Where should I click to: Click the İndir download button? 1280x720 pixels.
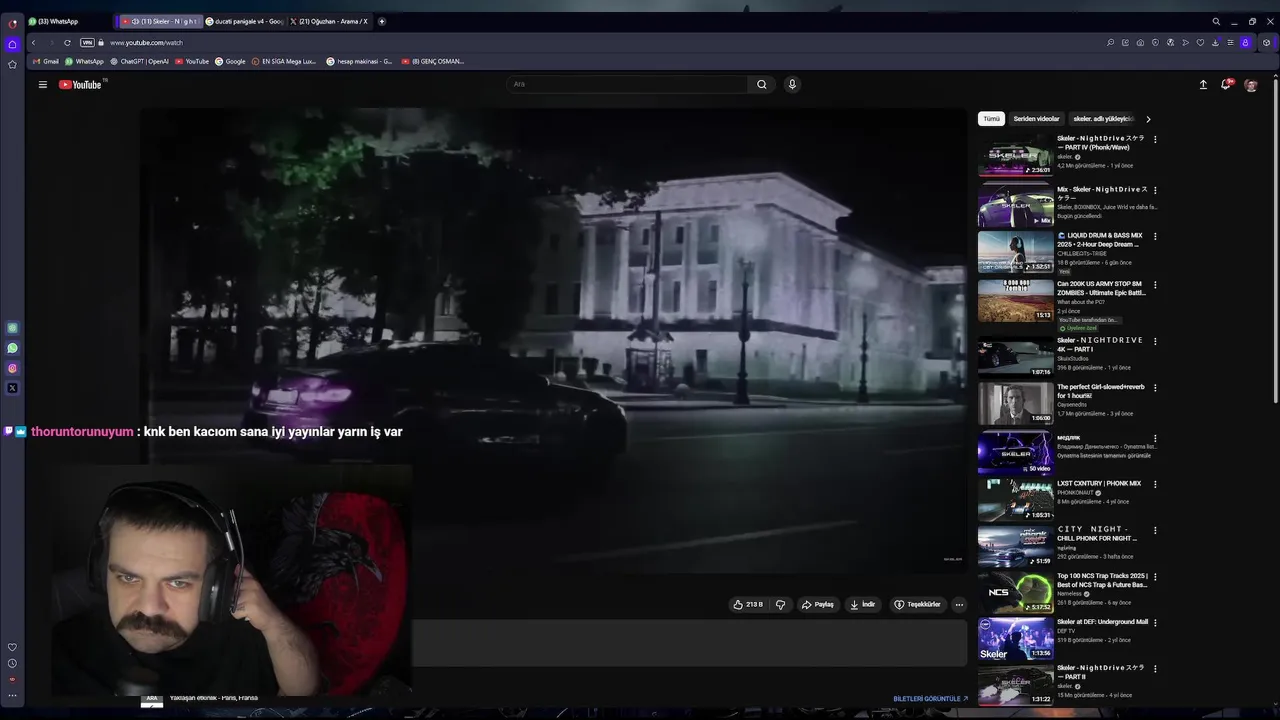[863, 604]
